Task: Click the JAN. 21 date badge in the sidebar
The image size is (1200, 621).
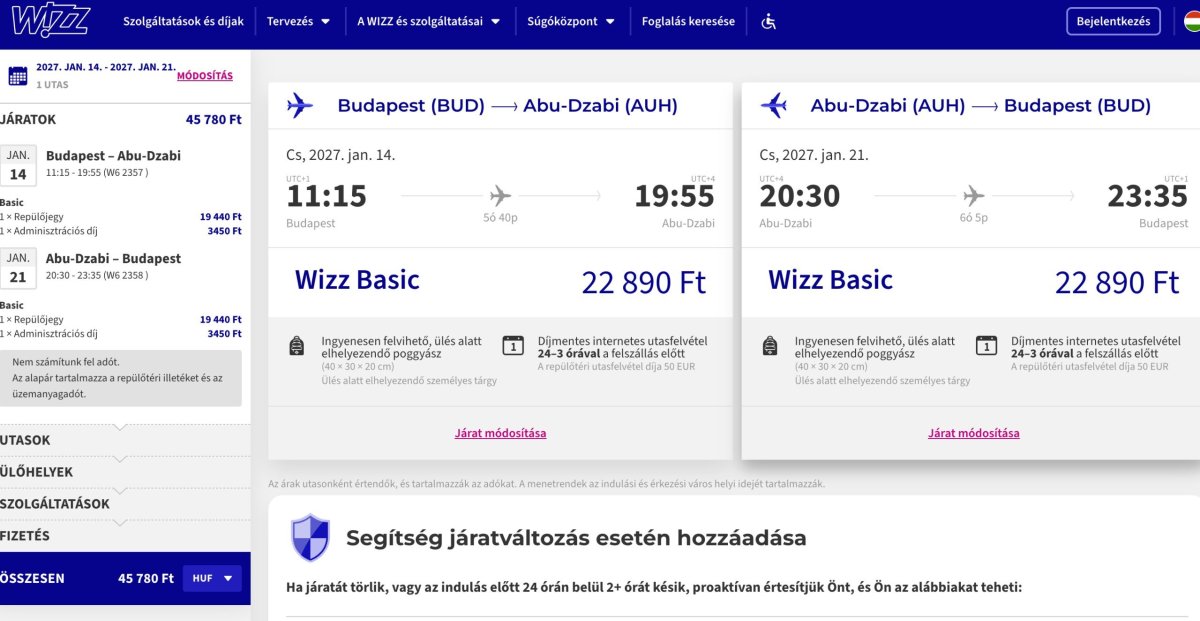Action: pos(18,269)
